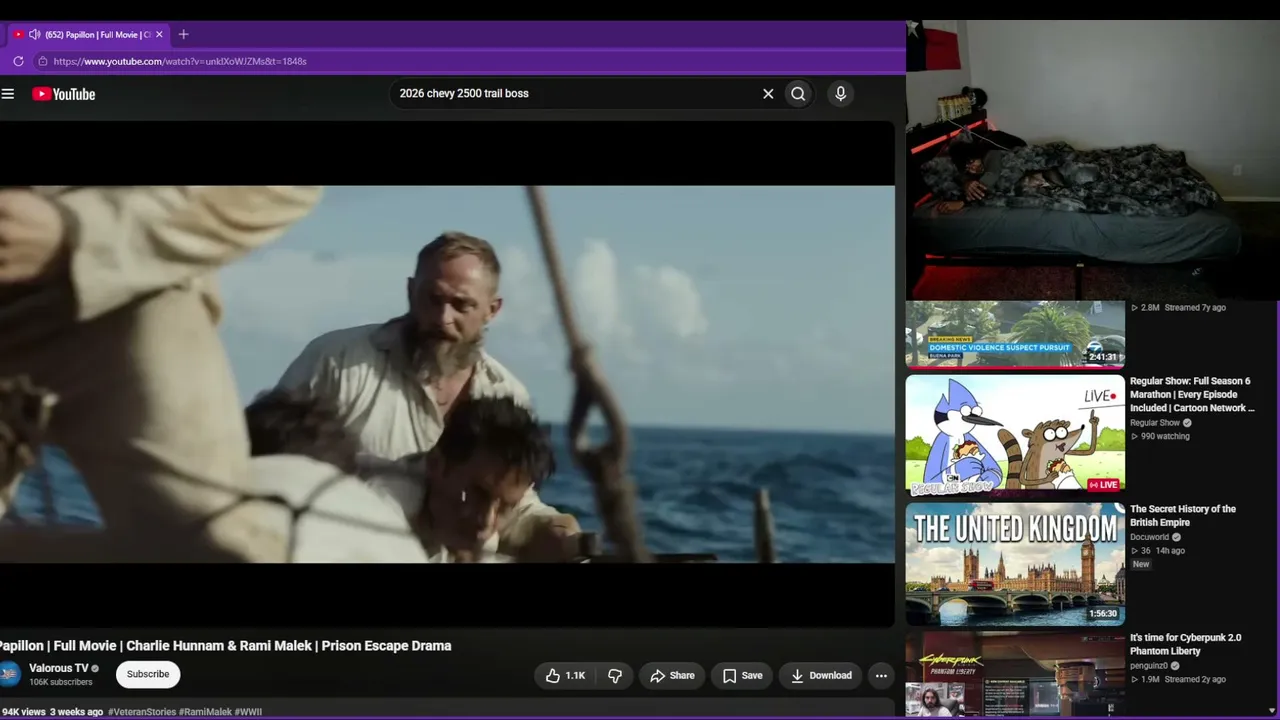This screenshot has height=720, width=1280.
Task: Share the Papillon video
Action: pos(672,676)
